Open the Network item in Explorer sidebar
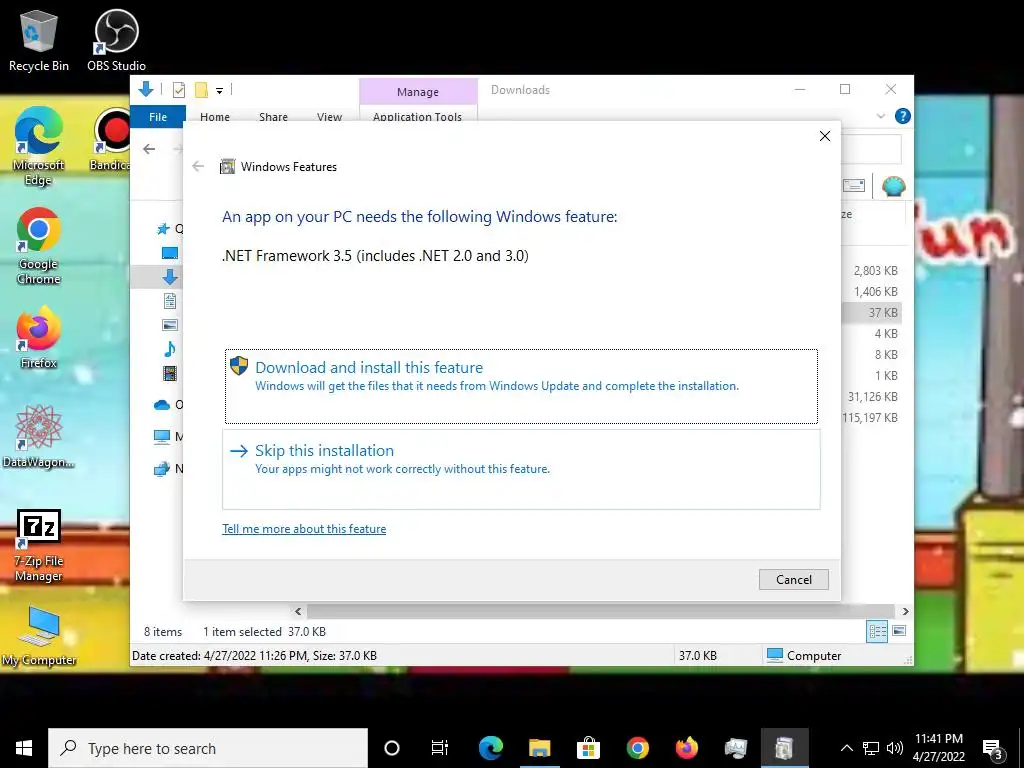The image size is (1024, 768). pyautogui.click(x=168, y=468)
